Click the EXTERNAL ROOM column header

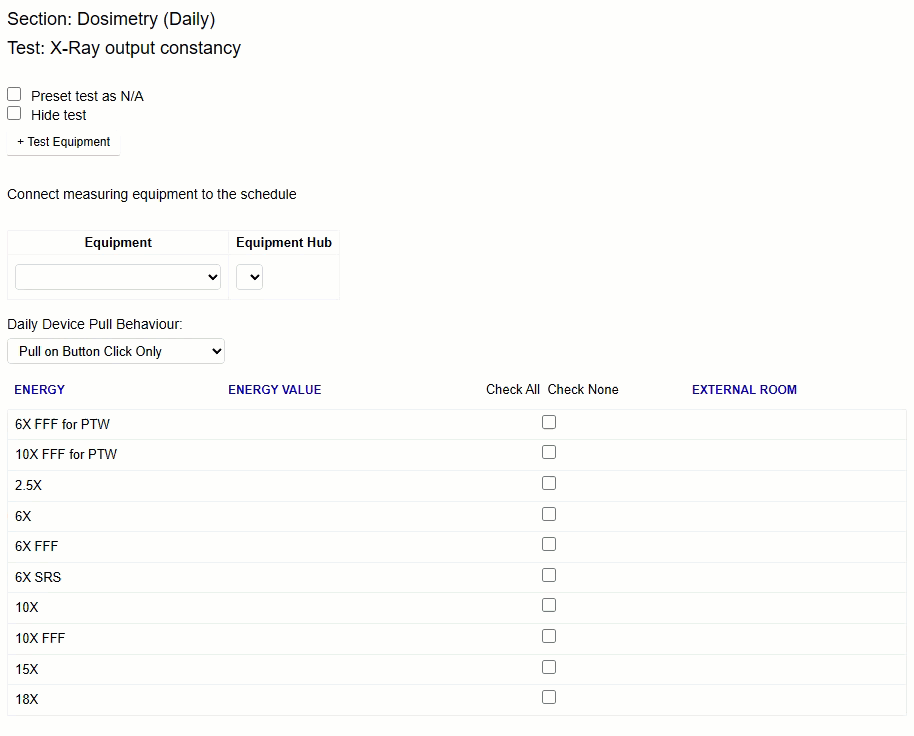click(x=744, y=390)
